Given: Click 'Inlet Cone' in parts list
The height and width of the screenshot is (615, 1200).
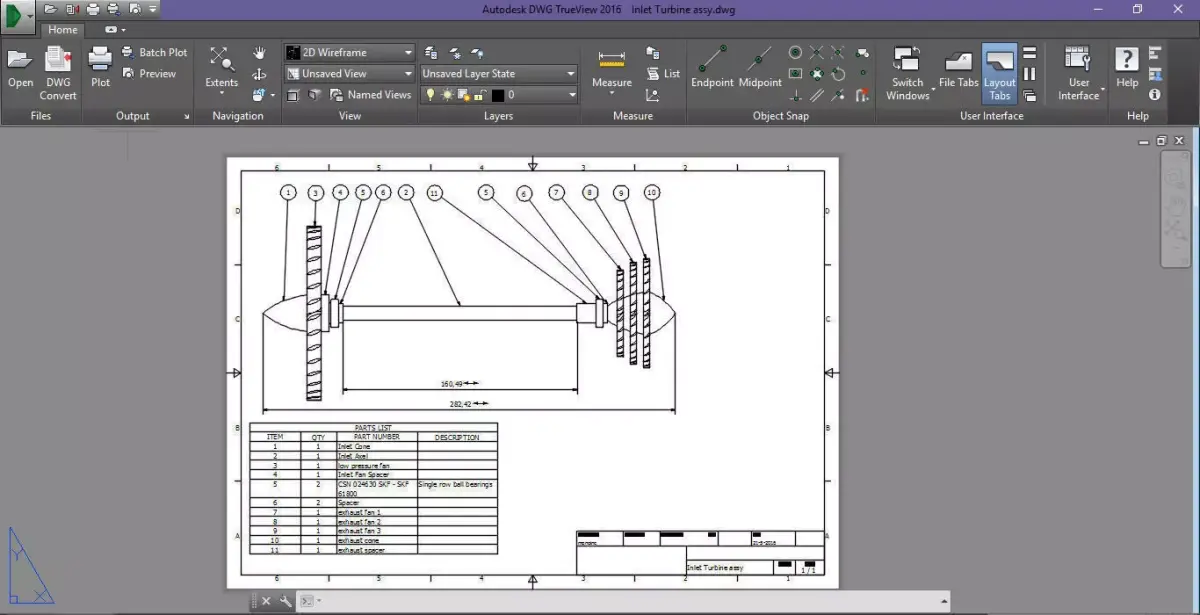Looking at the screenshot, I should 353,447.
